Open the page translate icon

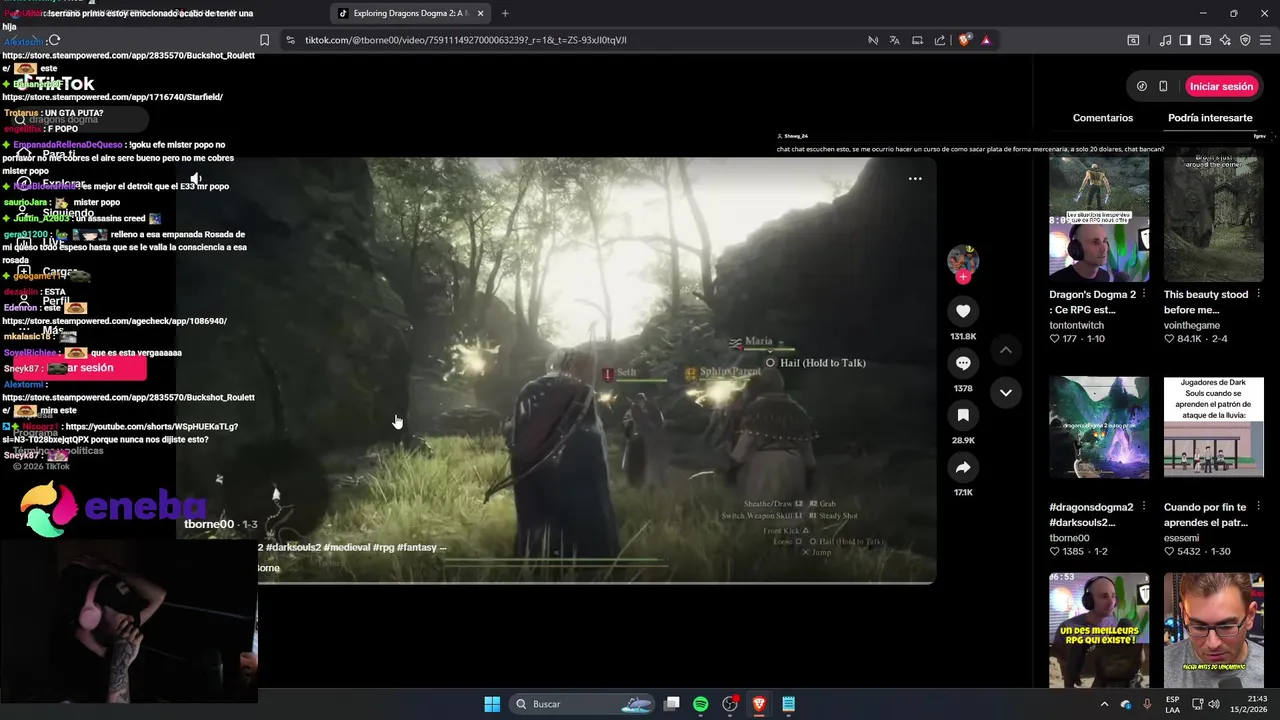894,40
